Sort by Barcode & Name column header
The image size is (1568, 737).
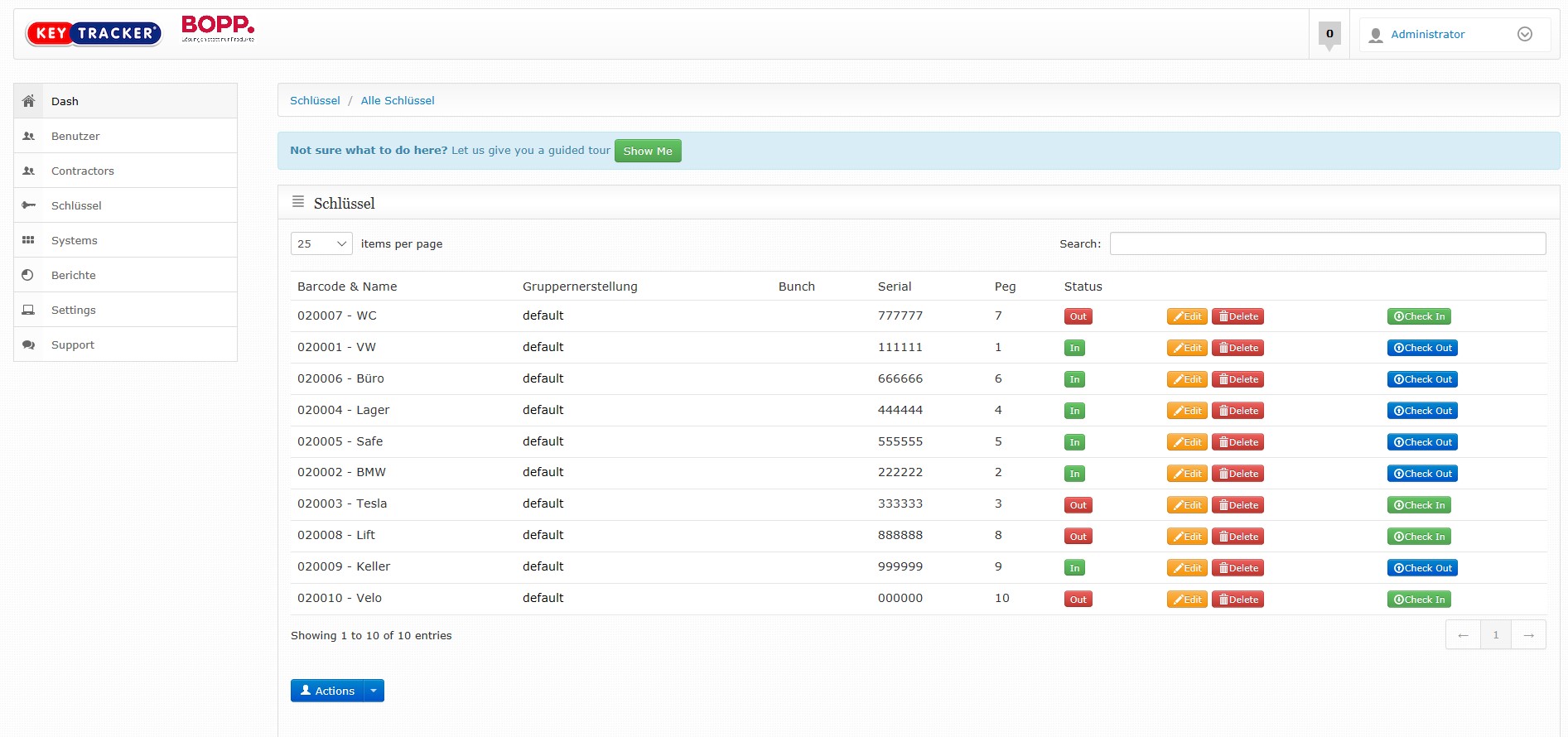[x=347, y=287]
